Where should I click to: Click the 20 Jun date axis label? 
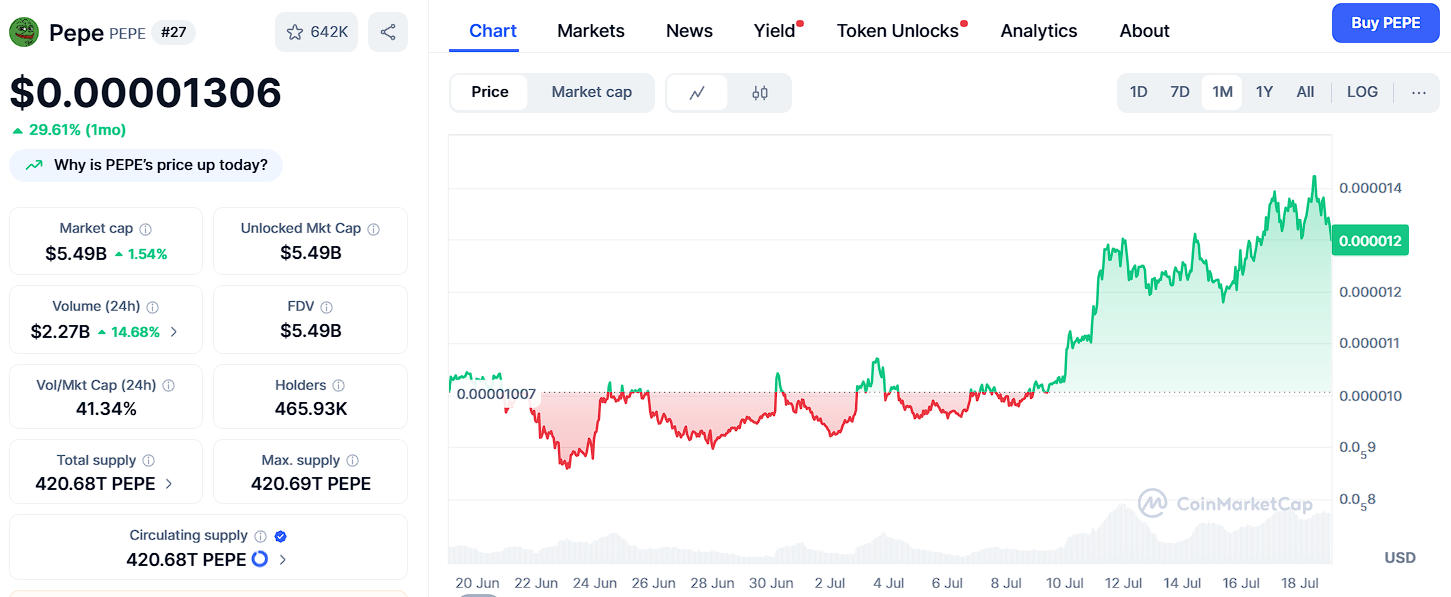click(477, 583)
